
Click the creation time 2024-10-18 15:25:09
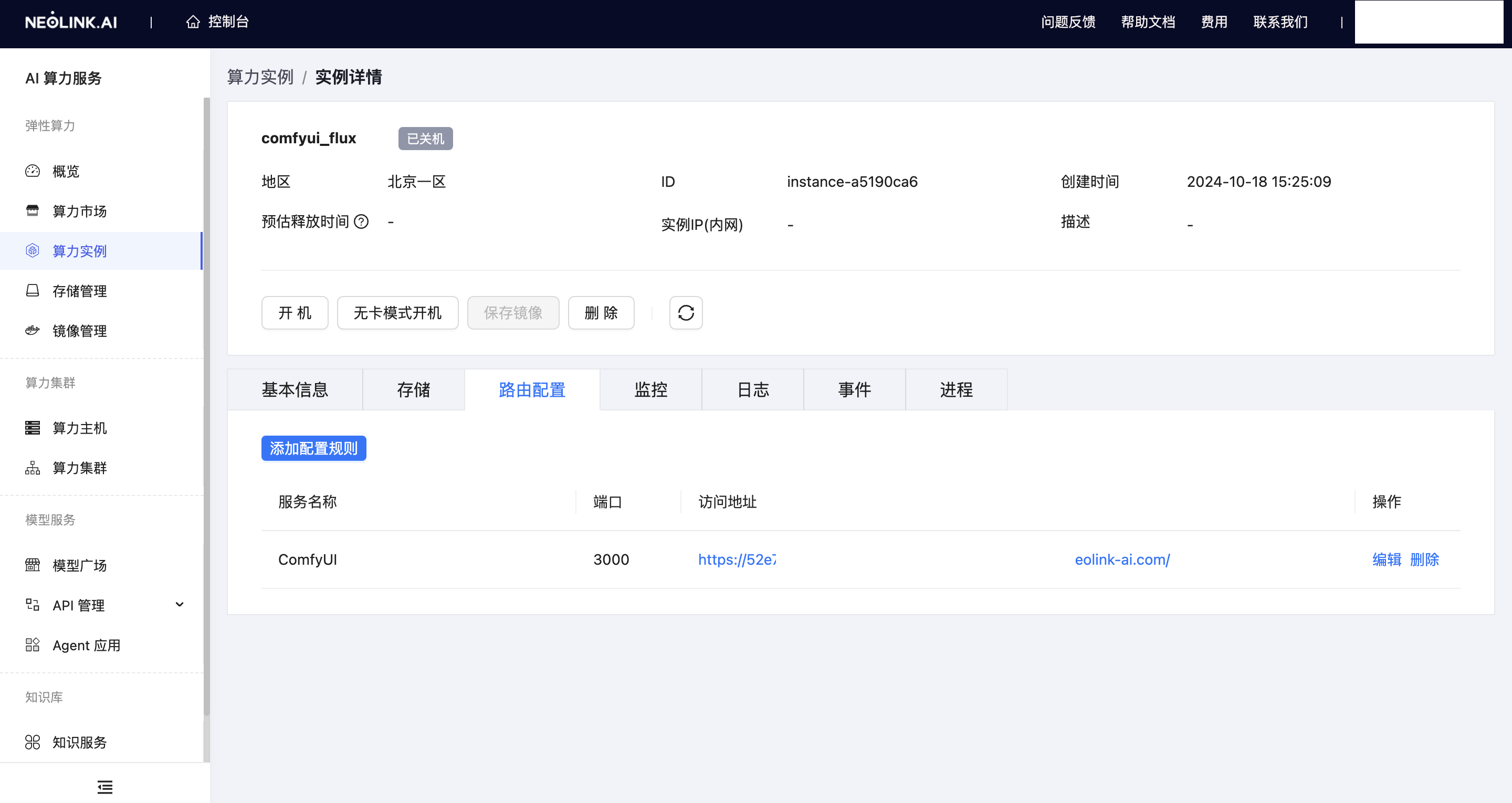[1259, 182]
